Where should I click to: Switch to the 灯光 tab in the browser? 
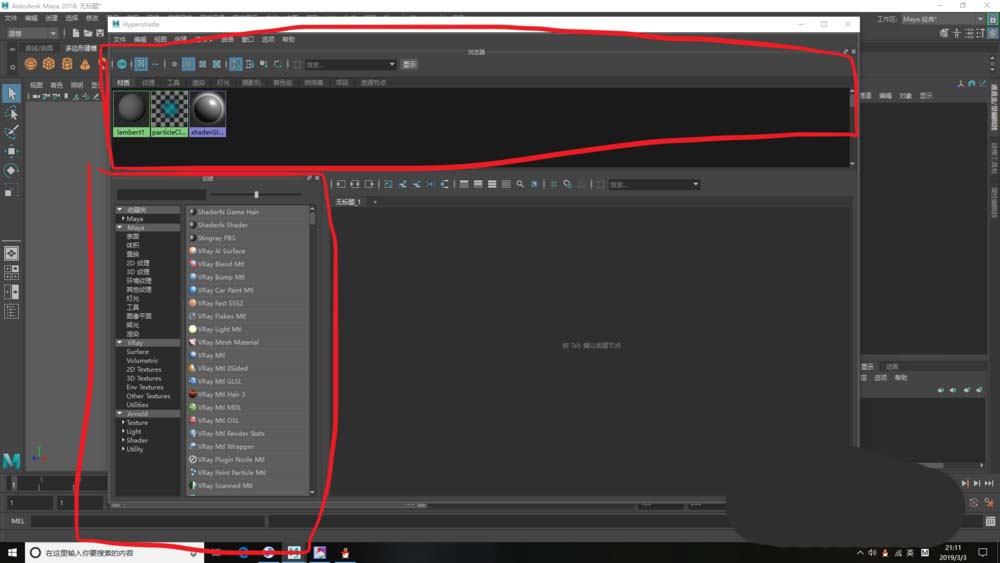point(223,83)
